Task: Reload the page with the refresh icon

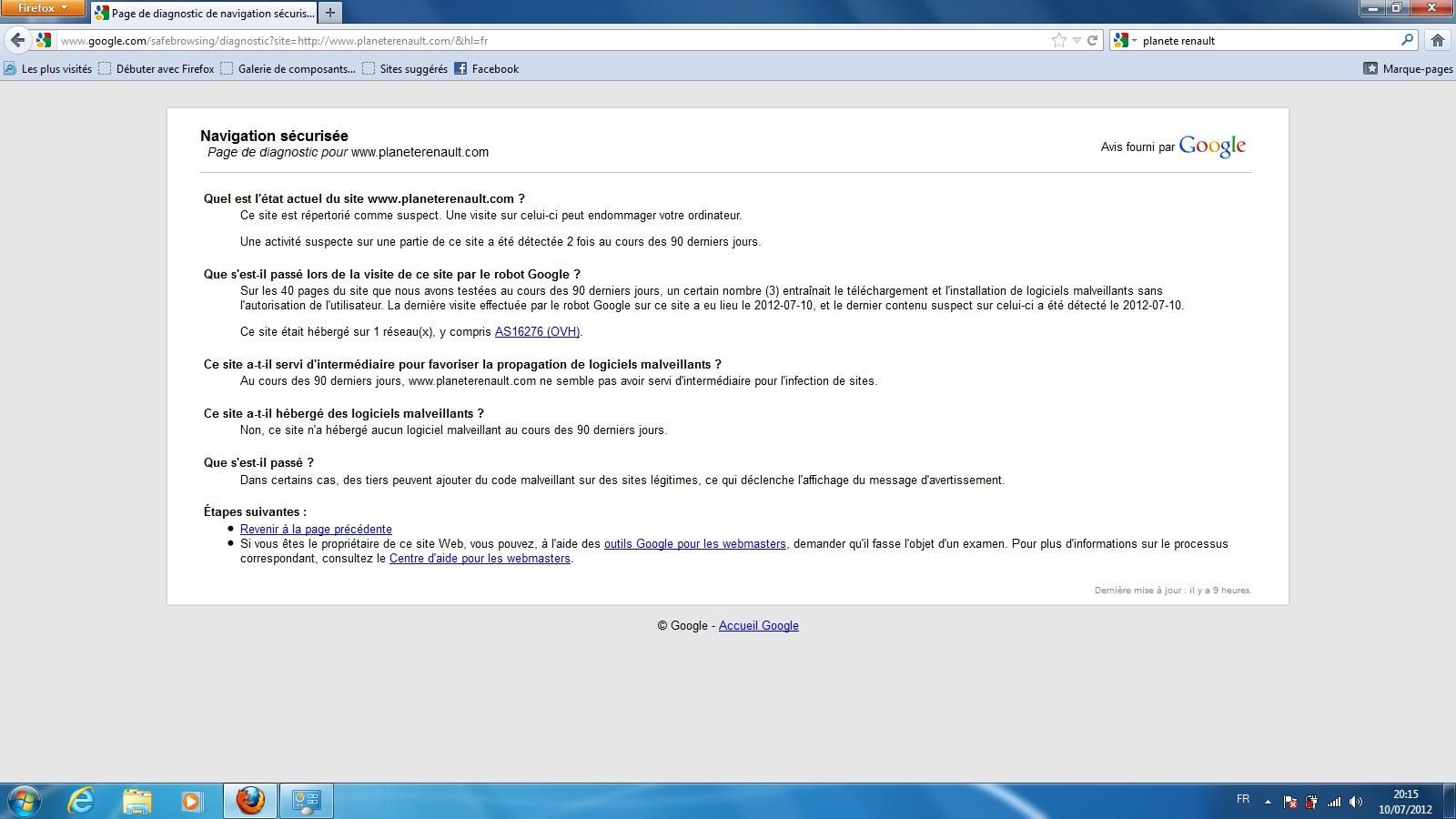Action: [x=1092, y=40]
